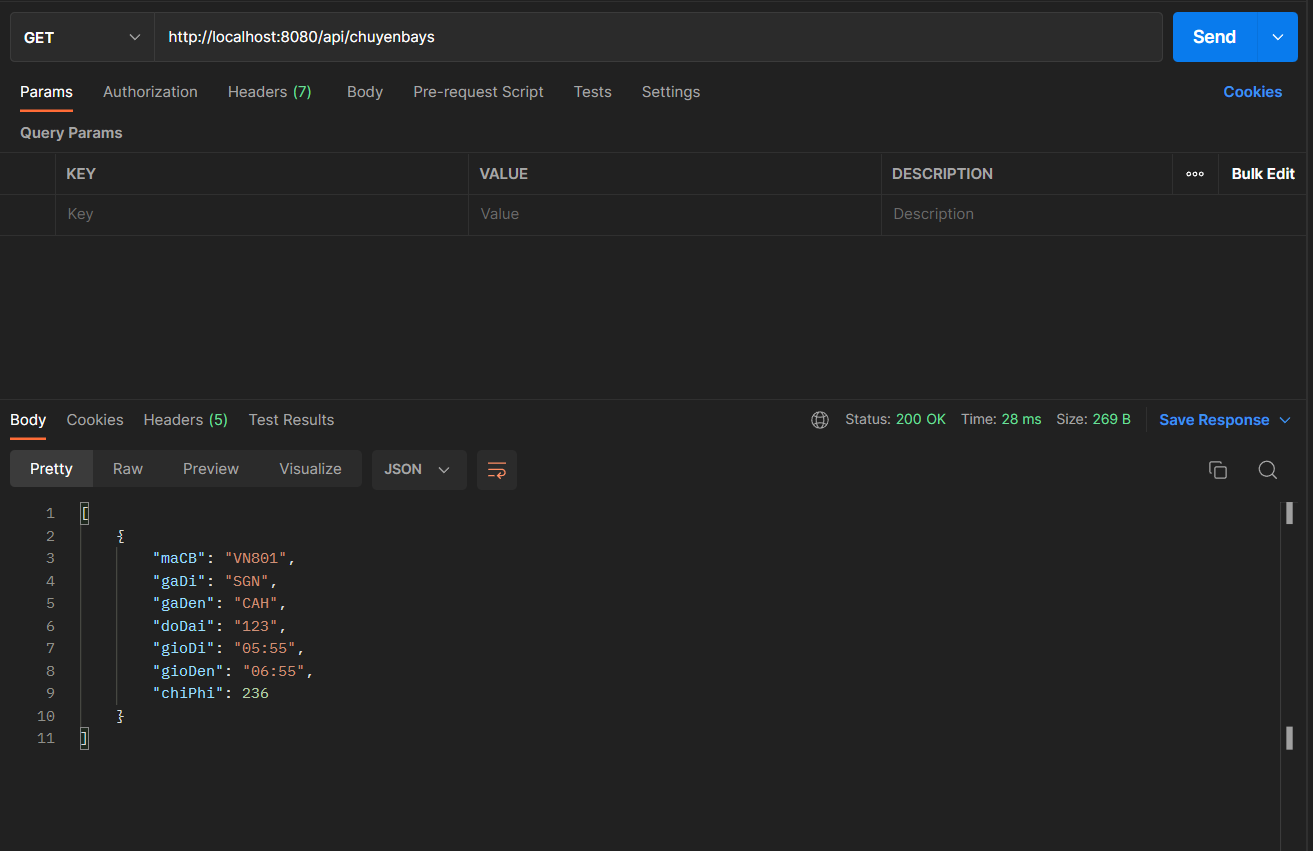
Task: Click the query param Value field
Action: [x=674, y=214]
